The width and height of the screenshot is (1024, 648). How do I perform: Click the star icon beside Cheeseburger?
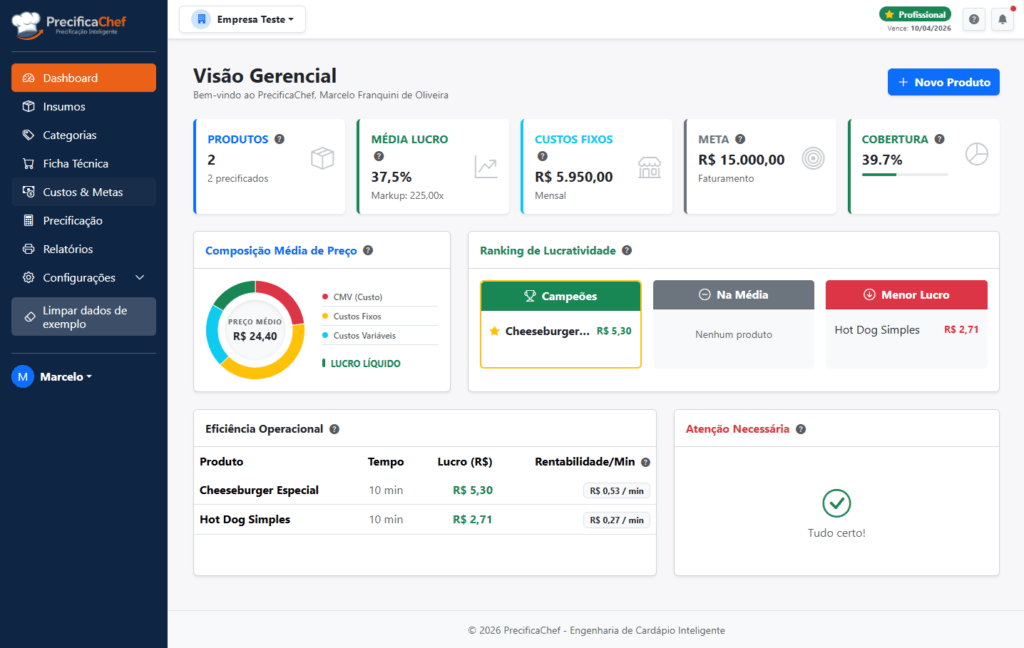click(494, 331)
